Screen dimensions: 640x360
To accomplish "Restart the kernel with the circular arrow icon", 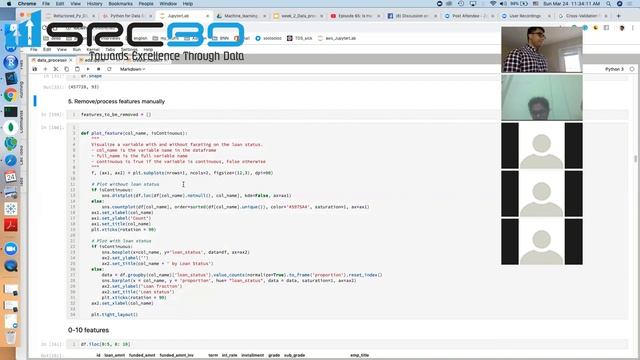I will (x=109, y=69).
